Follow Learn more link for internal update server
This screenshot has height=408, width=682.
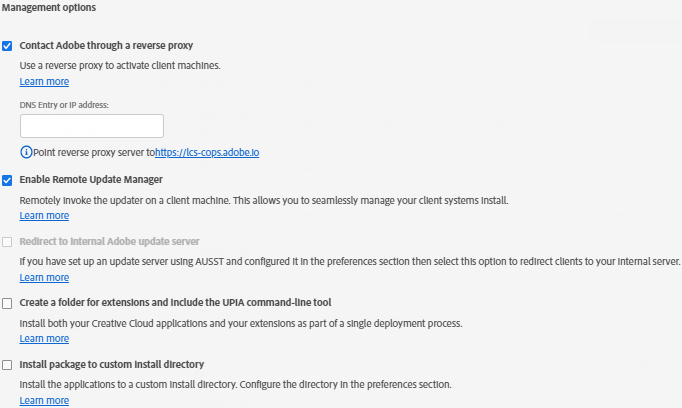point(44,278)
